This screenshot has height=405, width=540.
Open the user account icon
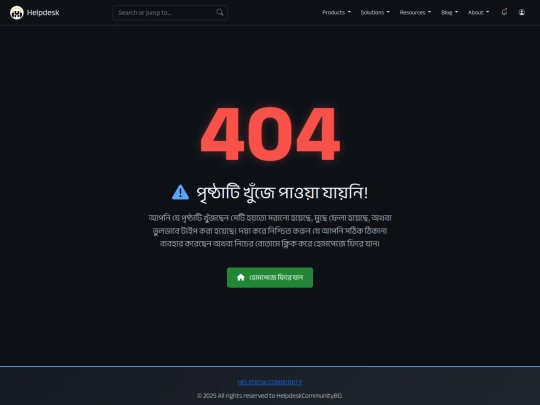point(522,12)
